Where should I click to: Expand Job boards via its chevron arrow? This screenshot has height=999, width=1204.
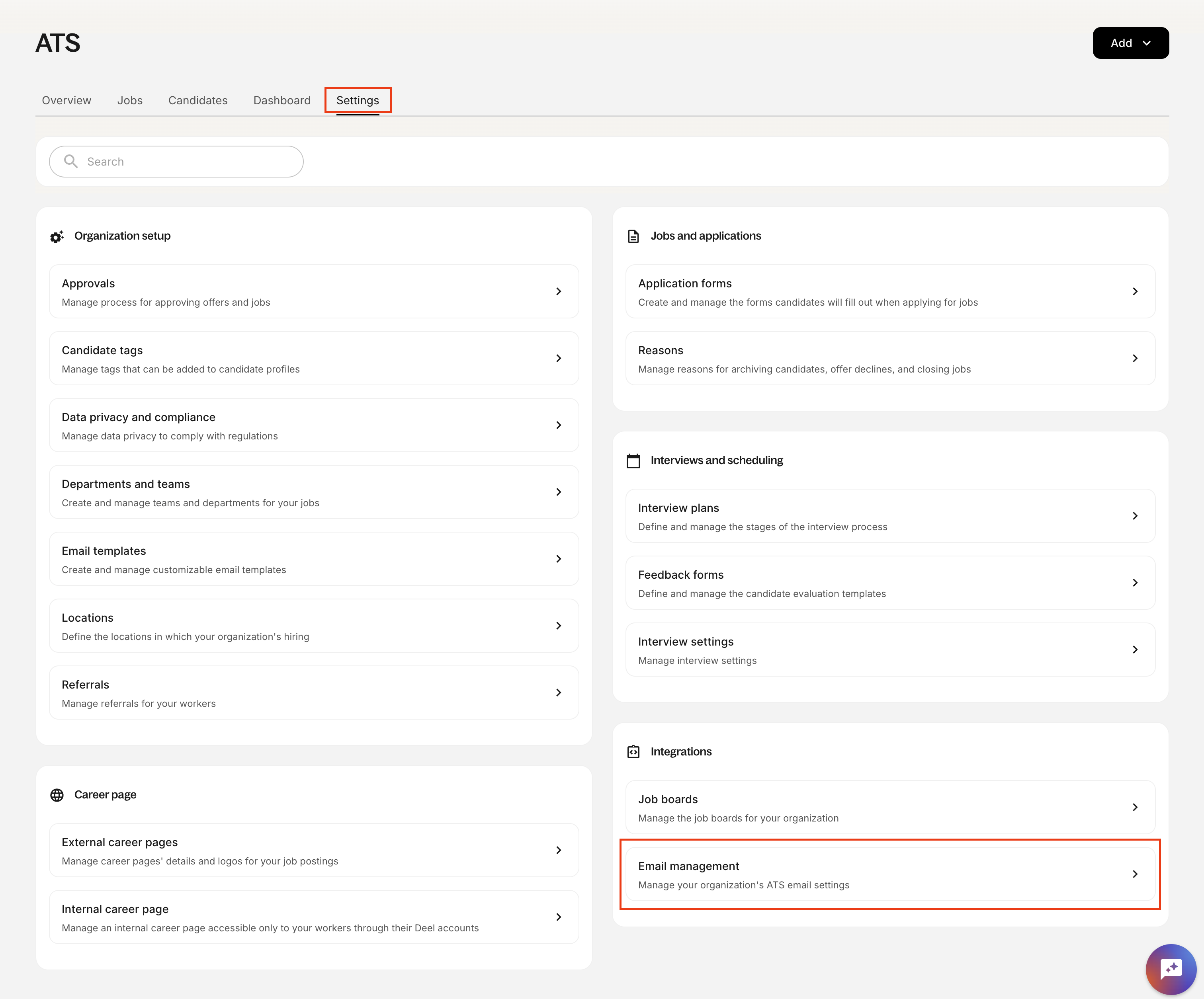click(x=1135, y=808)
